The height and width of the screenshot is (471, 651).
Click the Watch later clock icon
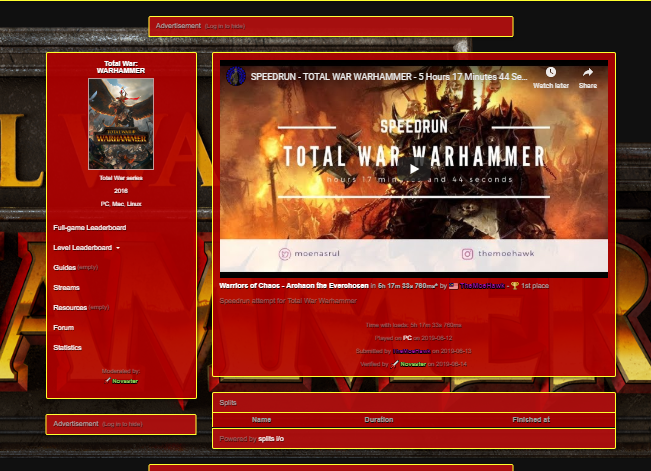click(551, 72)
